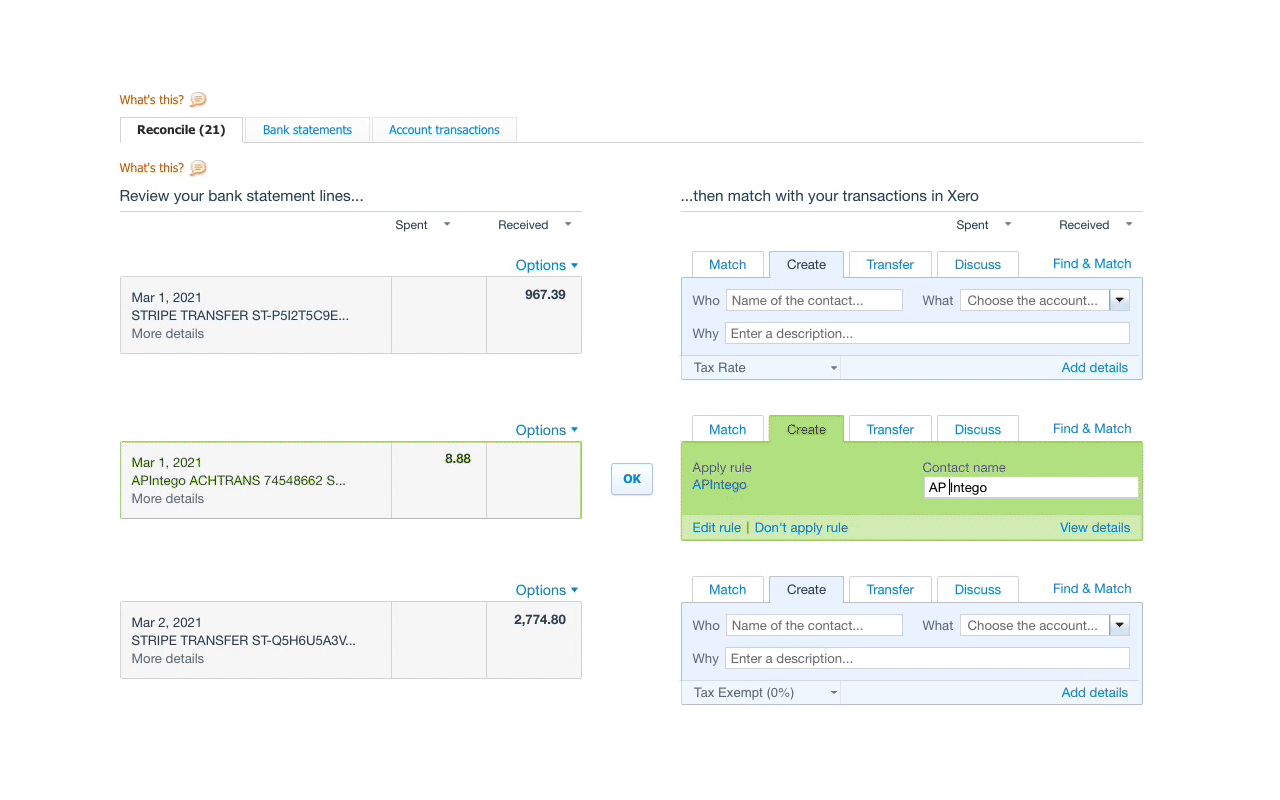This screenshot has height=800, width=1280.
Task: Click Find & Match for the 2,774.80 line
Action: click(1092, 589)
